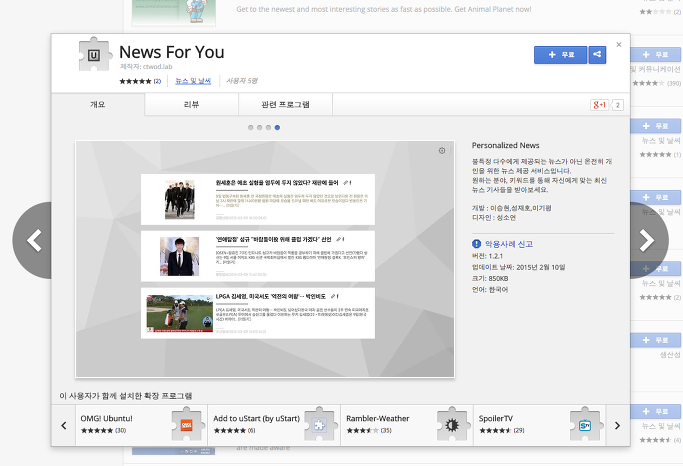This screenshot has height=466, width=683.
Task: Click the first news article with group photo
Action: 258,199
